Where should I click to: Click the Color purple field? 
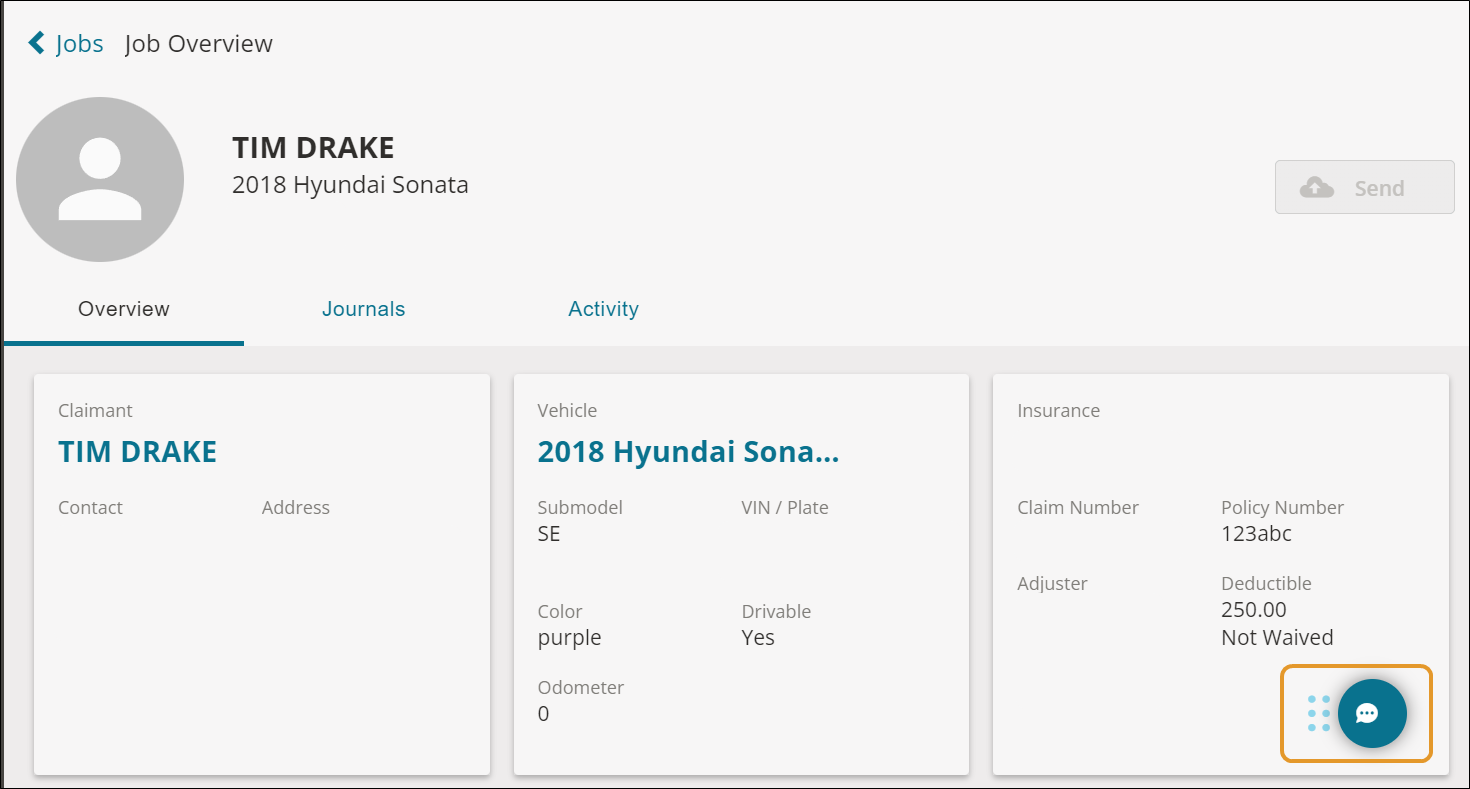tap(569, 625)
